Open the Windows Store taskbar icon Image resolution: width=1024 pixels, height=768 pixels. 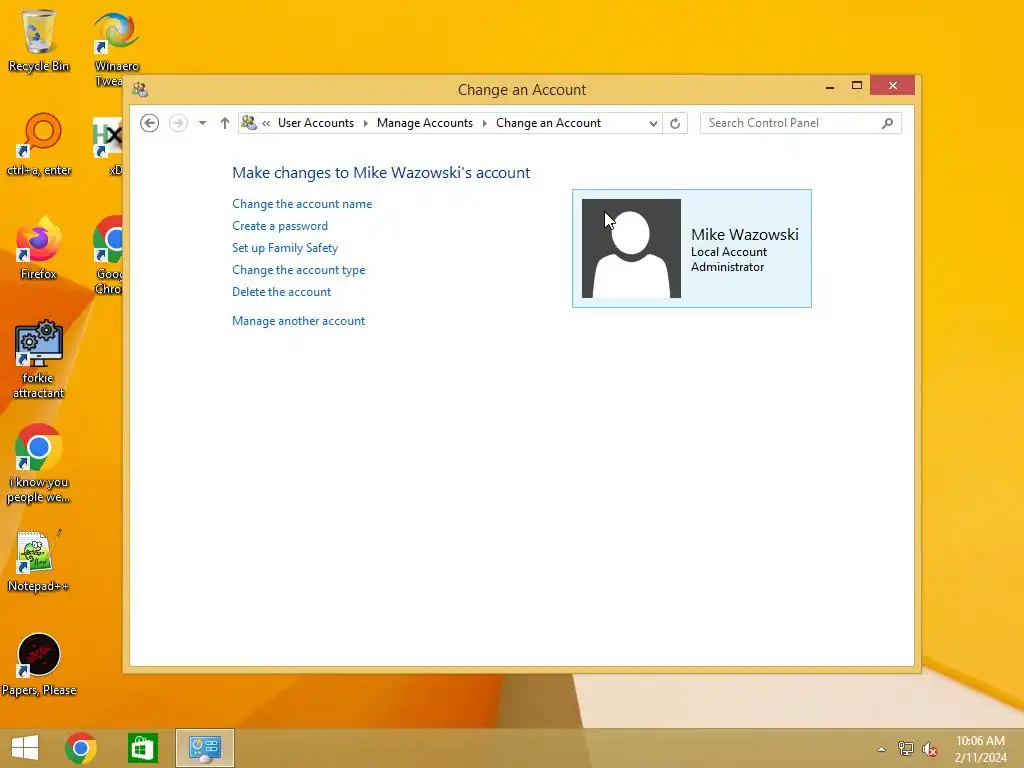pyautogui.click(x=142, y=748)
